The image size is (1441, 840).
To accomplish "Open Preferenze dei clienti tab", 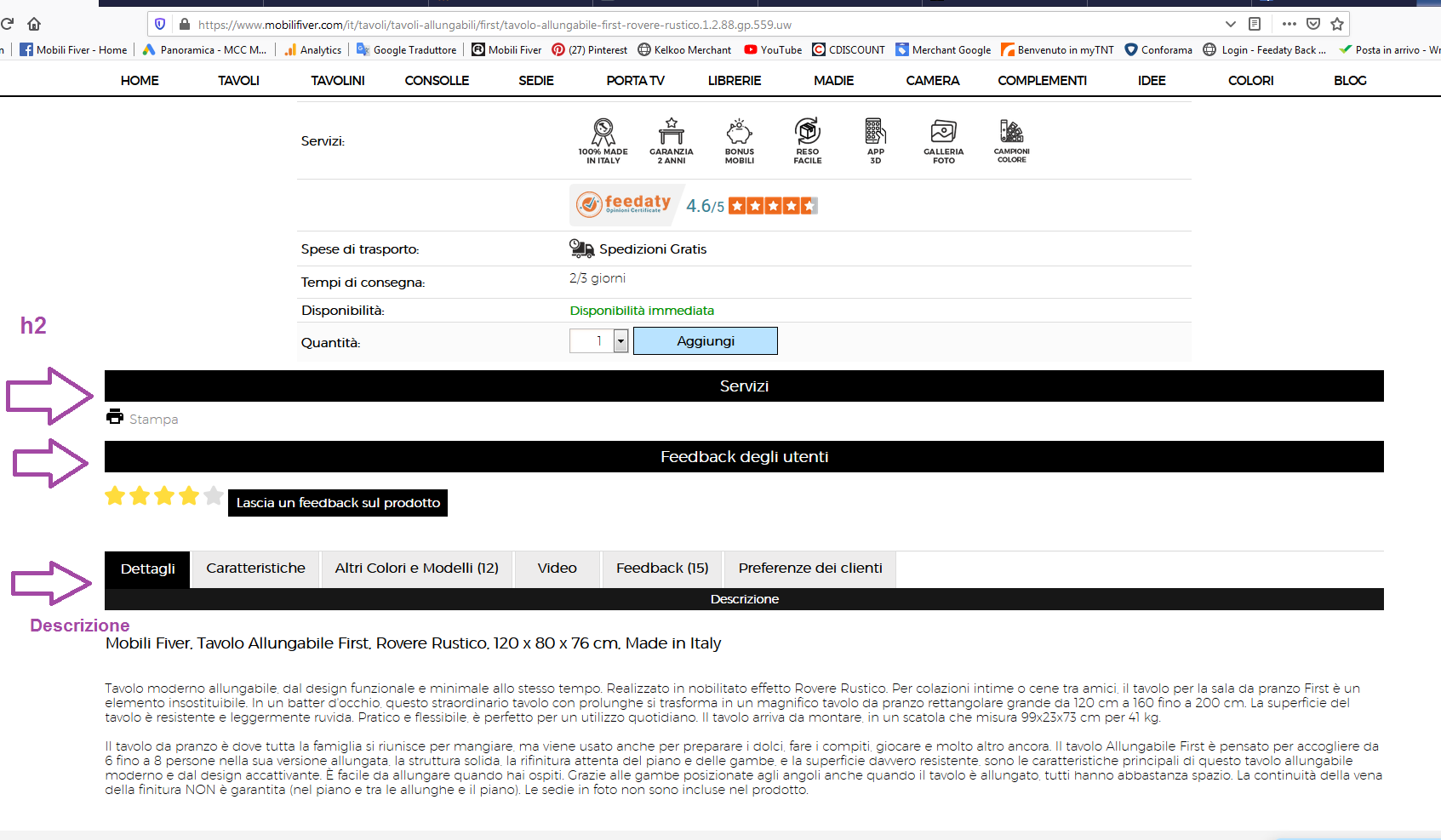I will coord(810,569).
